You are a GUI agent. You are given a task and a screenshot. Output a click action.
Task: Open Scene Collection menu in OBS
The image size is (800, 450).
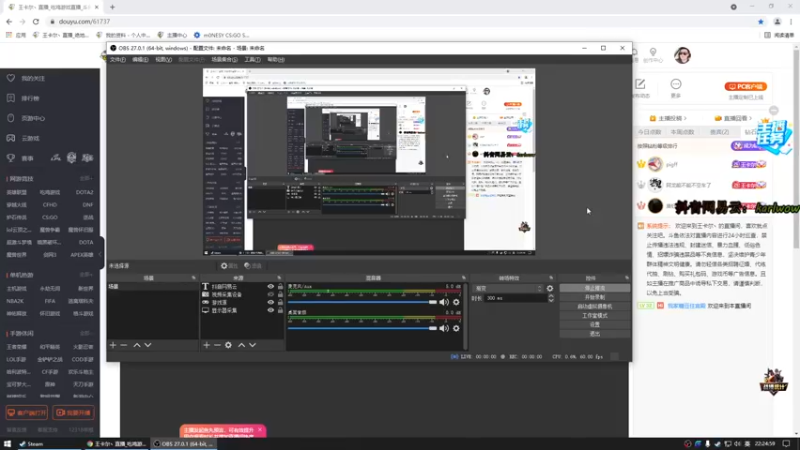[224, 60]
